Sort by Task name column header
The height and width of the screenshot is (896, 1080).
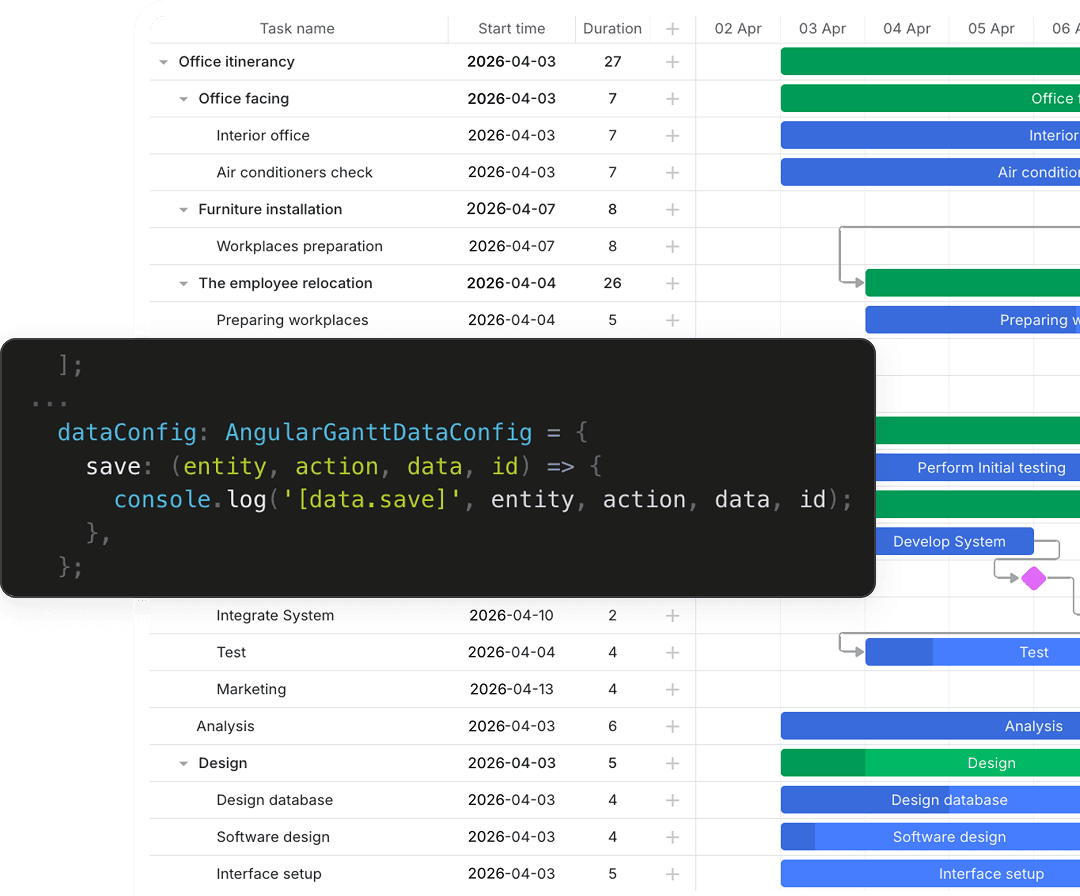point(297,29)
